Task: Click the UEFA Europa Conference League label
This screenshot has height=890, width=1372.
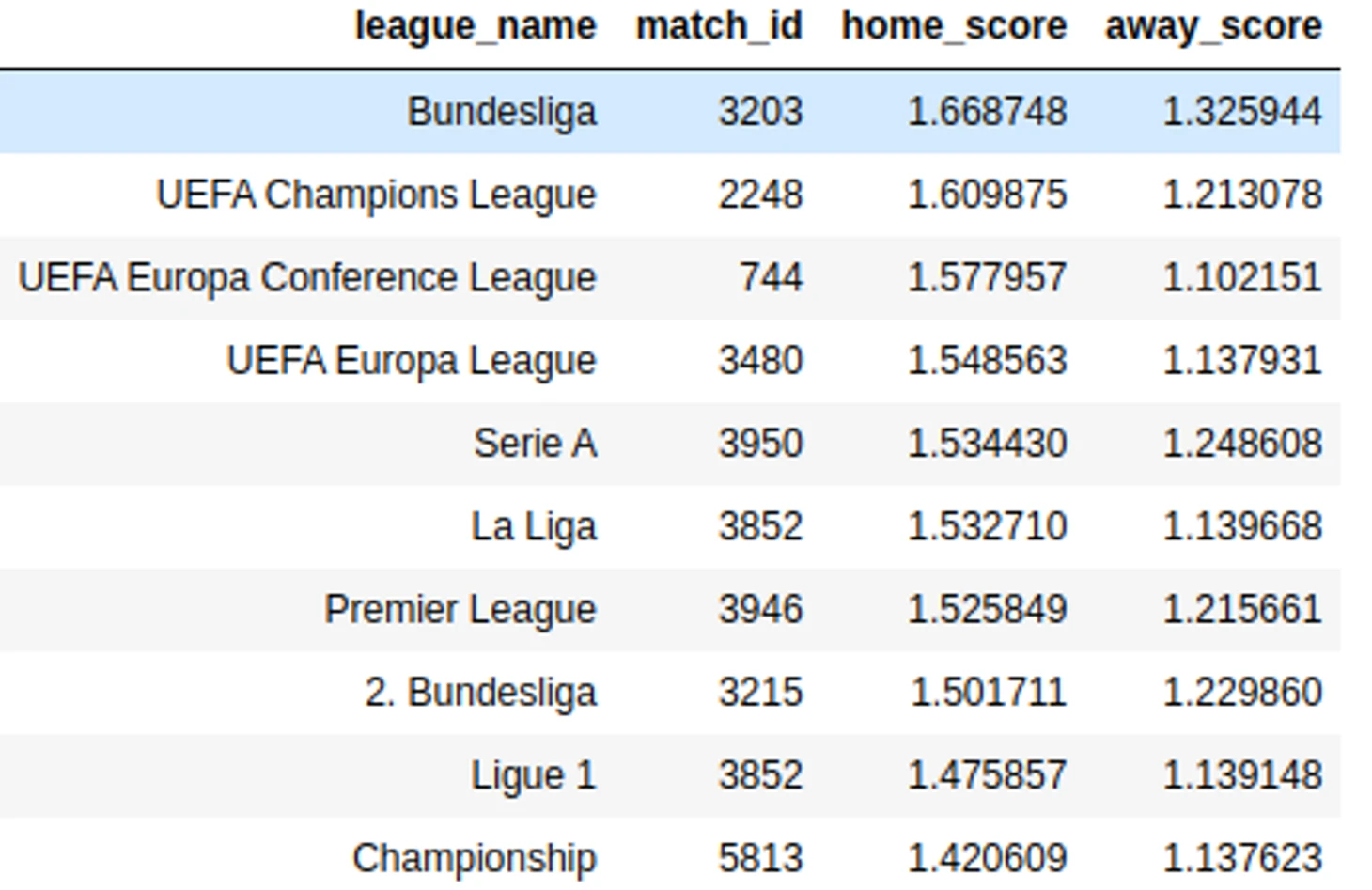Action: (x=307, y=277)
